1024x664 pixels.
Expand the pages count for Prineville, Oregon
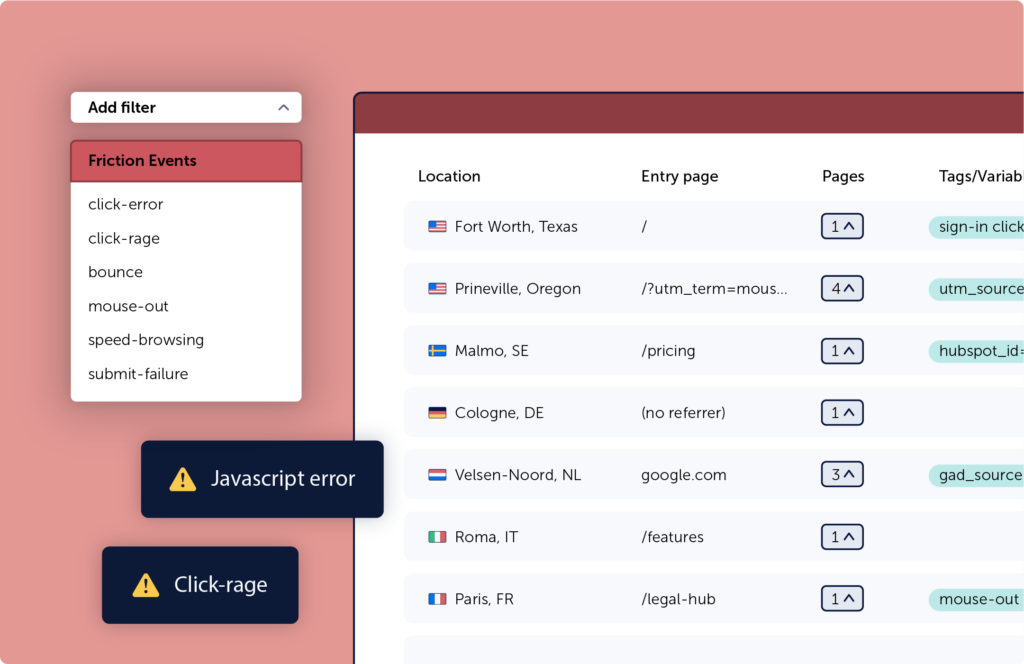[842, 288]
